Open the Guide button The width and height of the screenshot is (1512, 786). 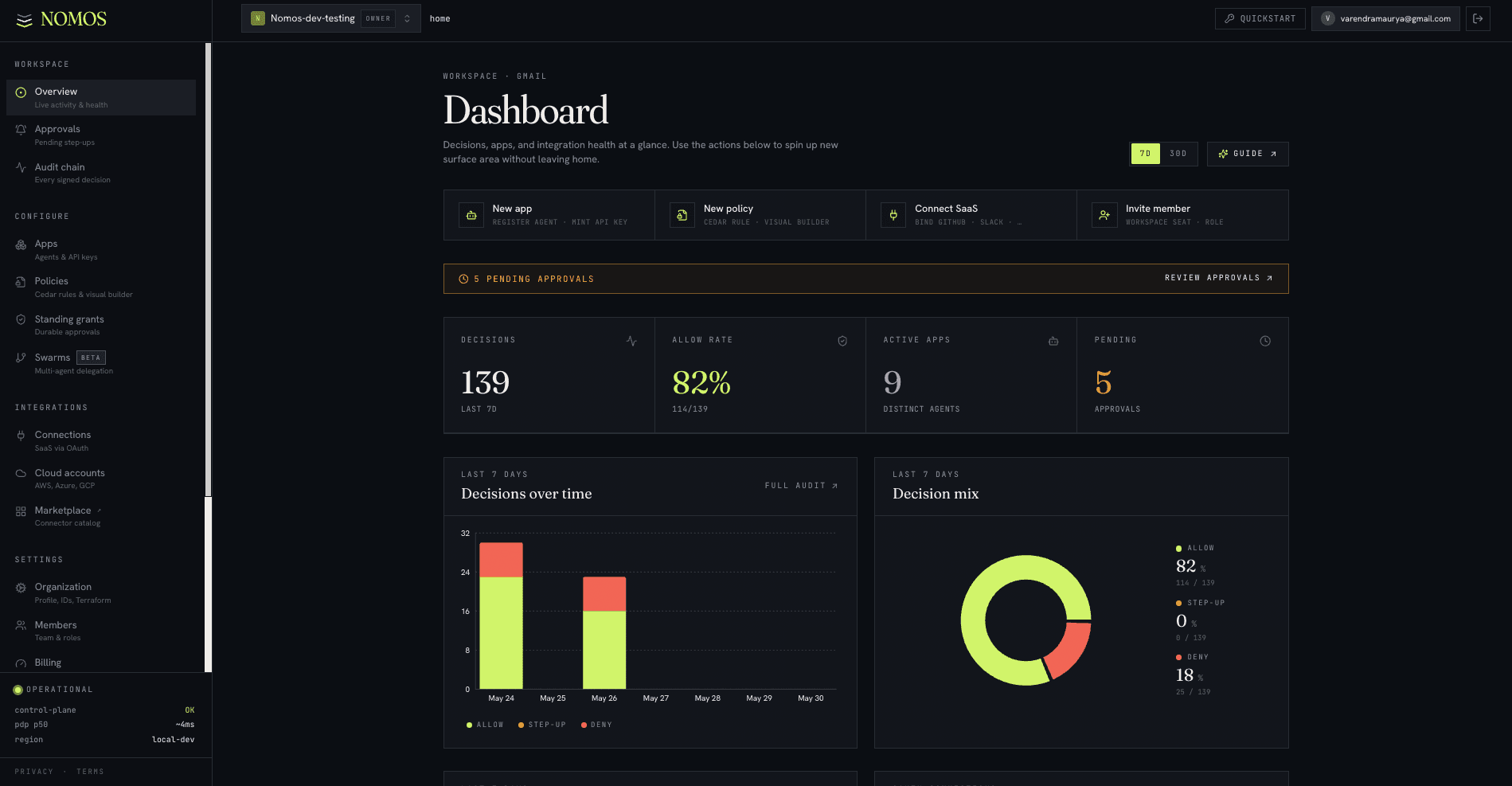(1248, 154)
